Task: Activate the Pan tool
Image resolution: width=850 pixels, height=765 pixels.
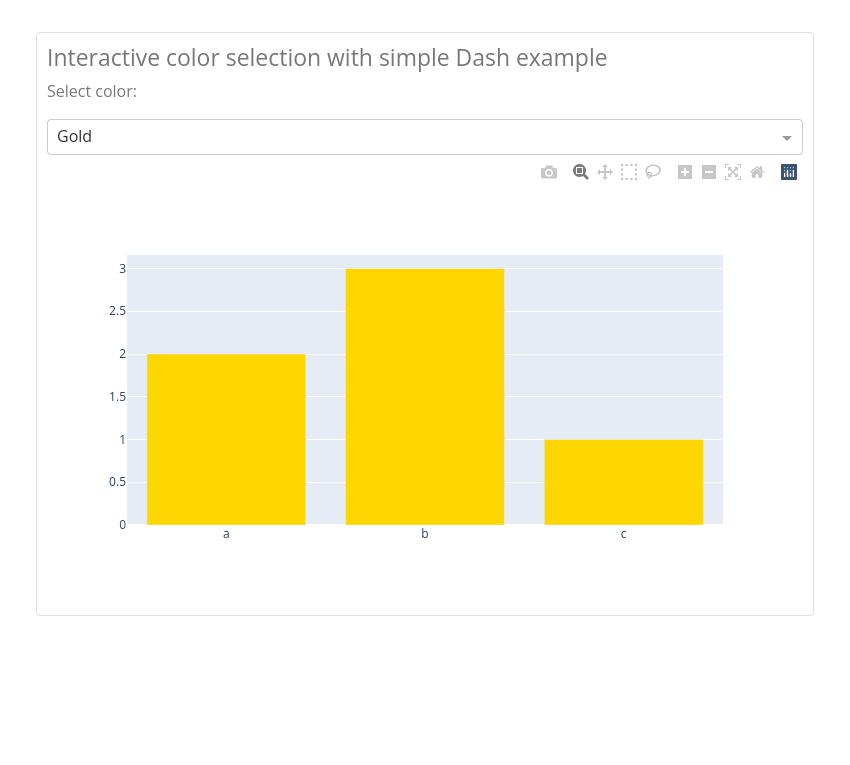Action: [x=604, y=172]
